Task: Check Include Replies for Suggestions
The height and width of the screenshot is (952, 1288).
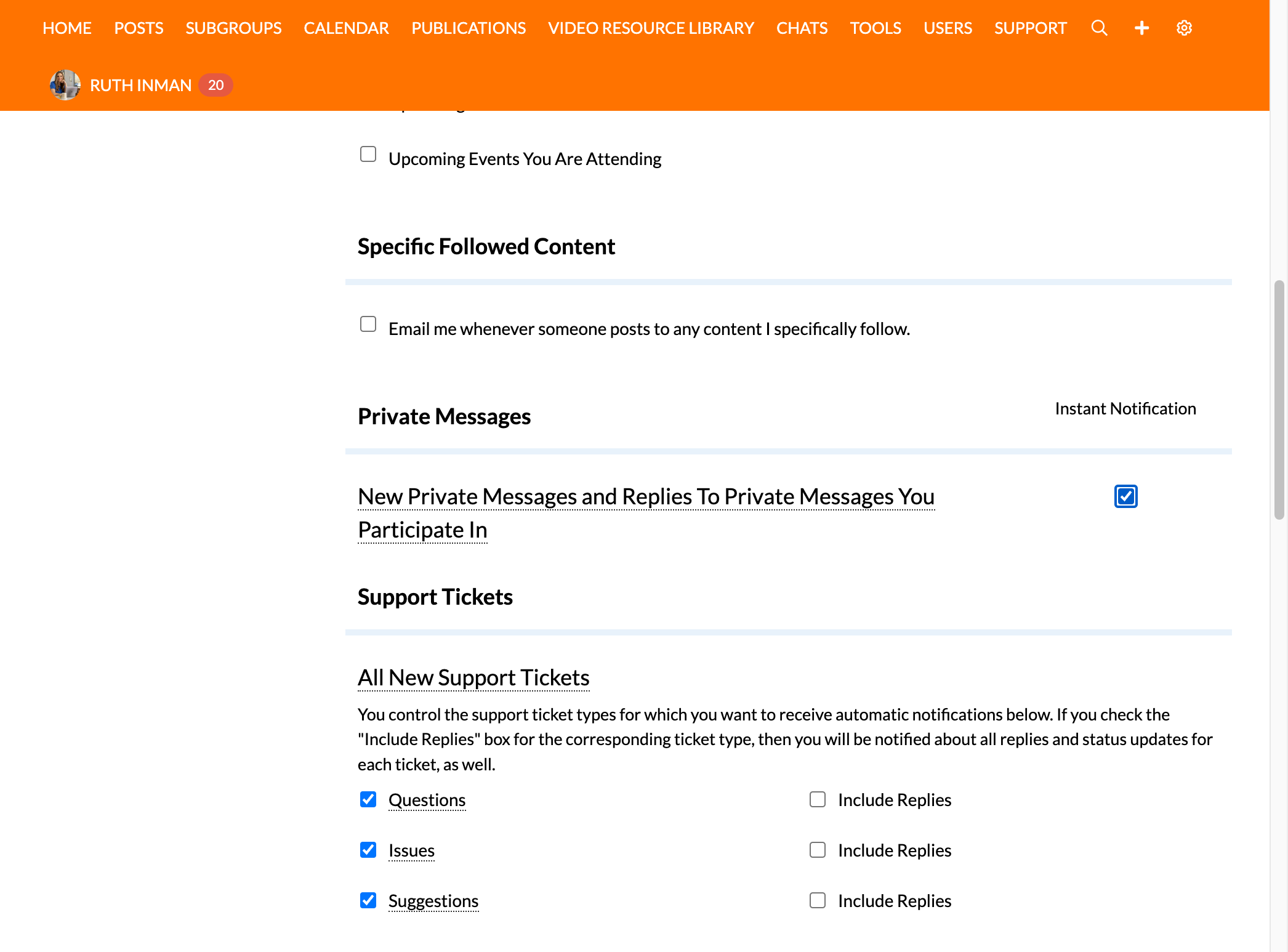Action: 818,900
